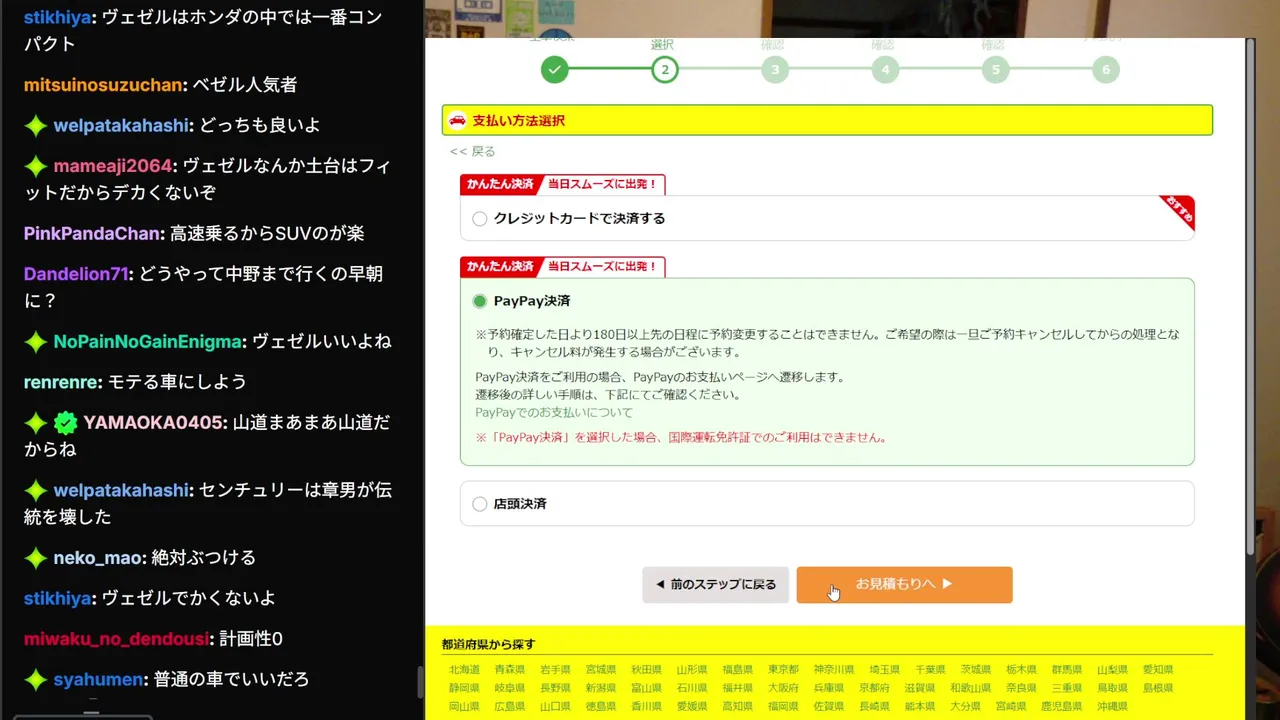Click welpatakahashi's badge on the どっちも良いよ message

[36, 126]
